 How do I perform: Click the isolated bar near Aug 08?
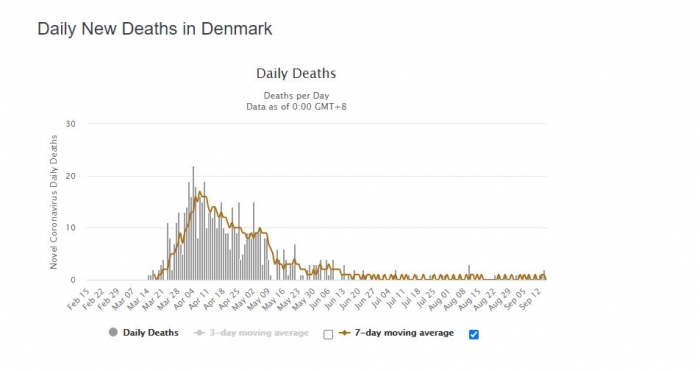point(469,272)
